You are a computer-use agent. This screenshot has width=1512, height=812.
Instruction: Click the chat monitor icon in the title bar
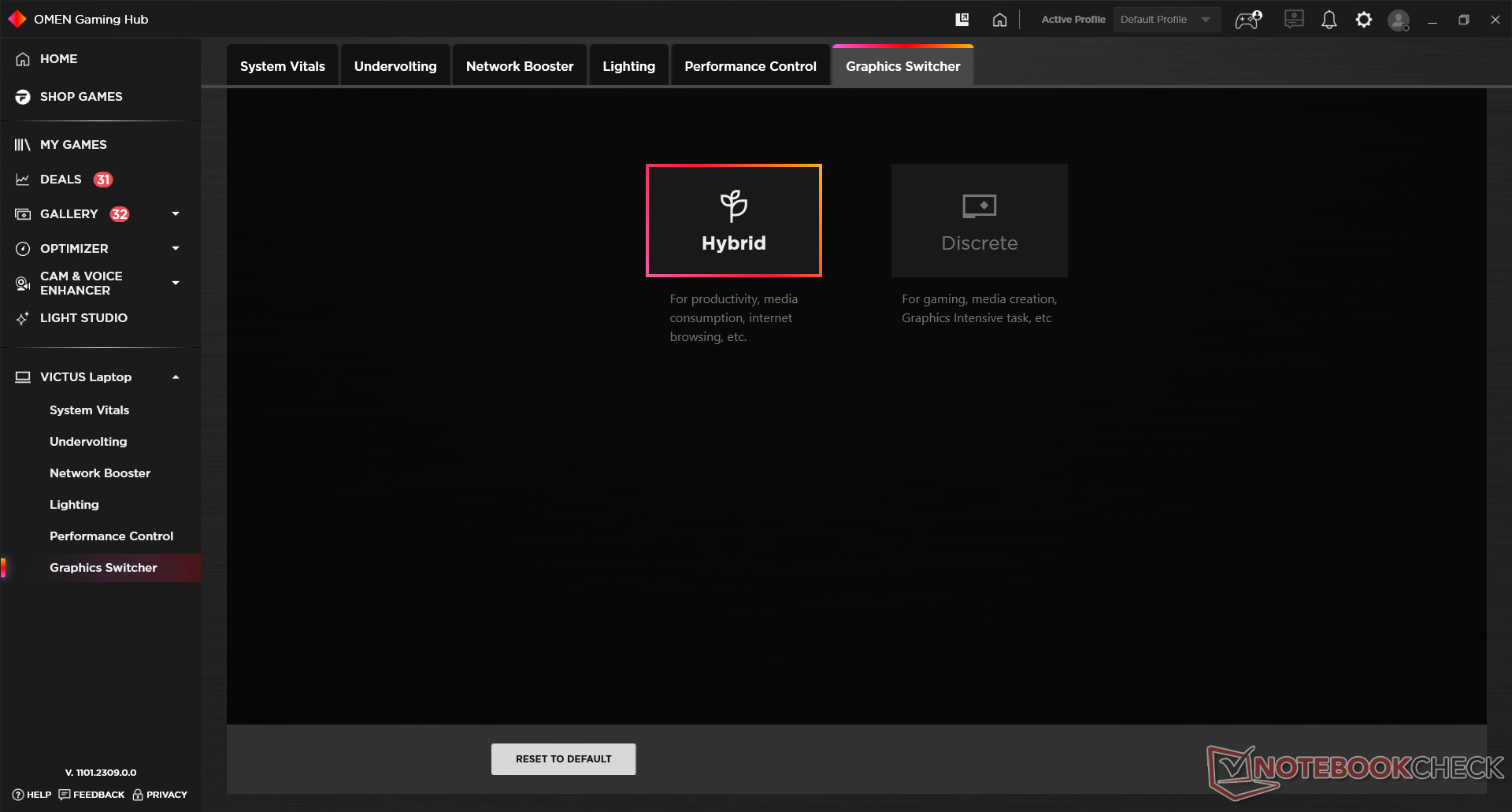[x=1293, y=20]
